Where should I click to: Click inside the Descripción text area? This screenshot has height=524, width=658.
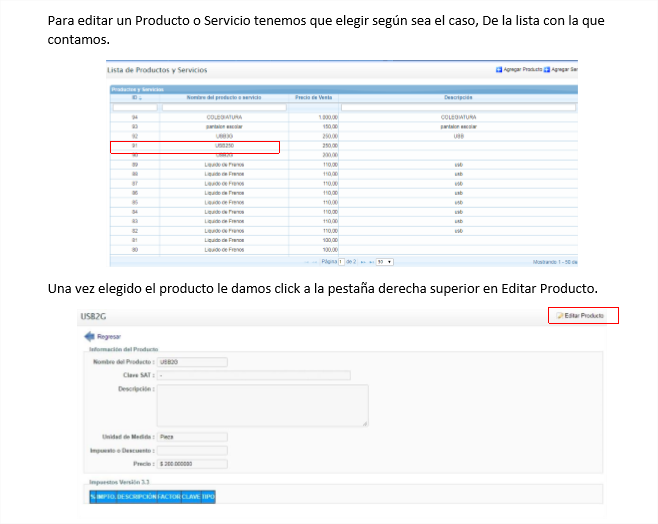[x=262, y=405]
